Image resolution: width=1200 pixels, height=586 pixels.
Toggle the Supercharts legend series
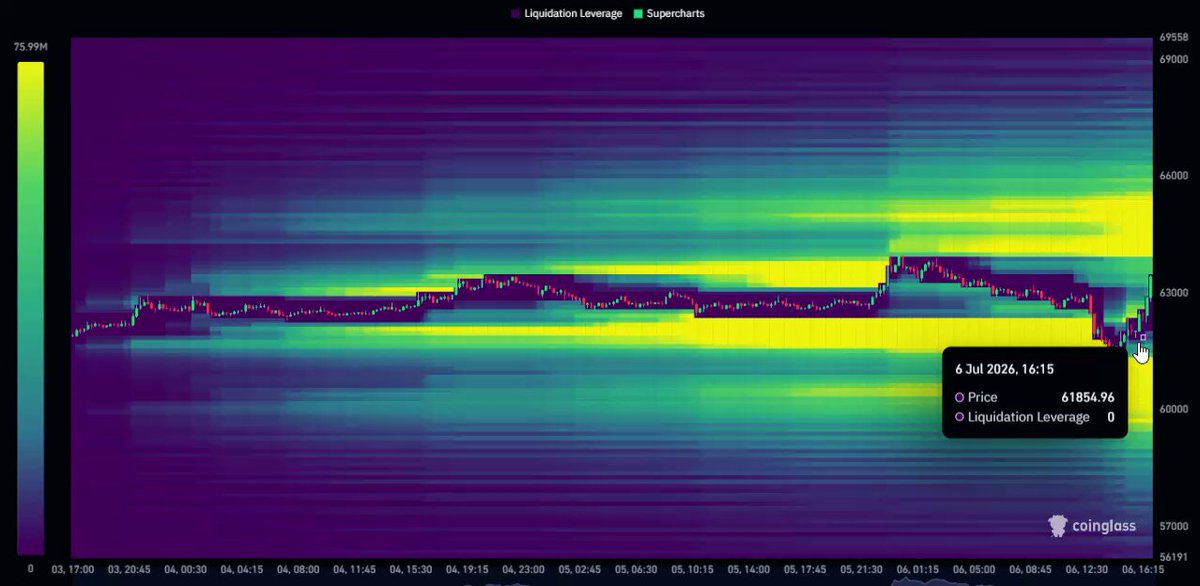(x=669, y=14)
